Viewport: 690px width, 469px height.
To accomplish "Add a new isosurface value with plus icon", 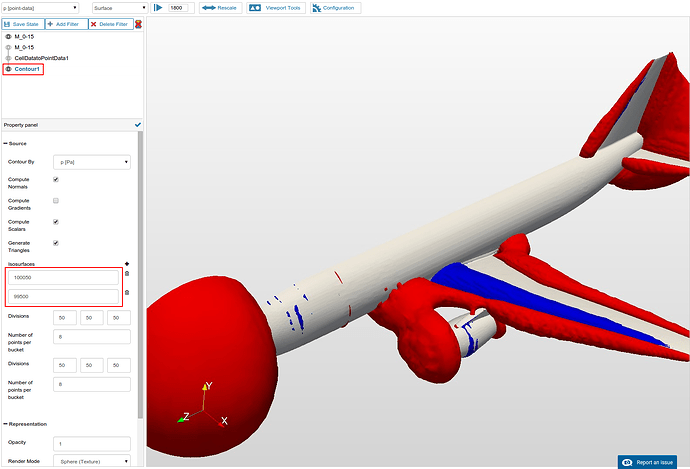I will (x=127, y=264).
